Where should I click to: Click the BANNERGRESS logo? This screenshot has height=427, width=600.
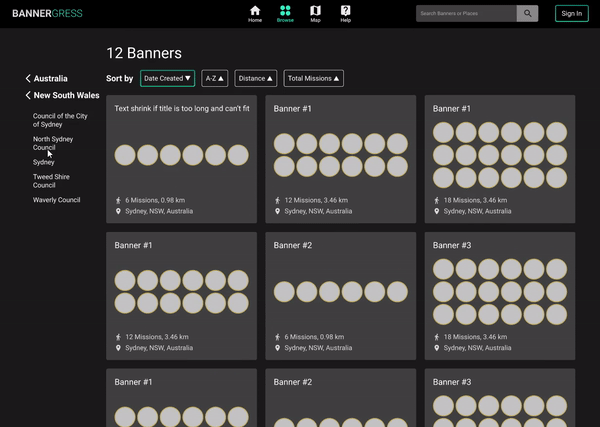[47, 14]
